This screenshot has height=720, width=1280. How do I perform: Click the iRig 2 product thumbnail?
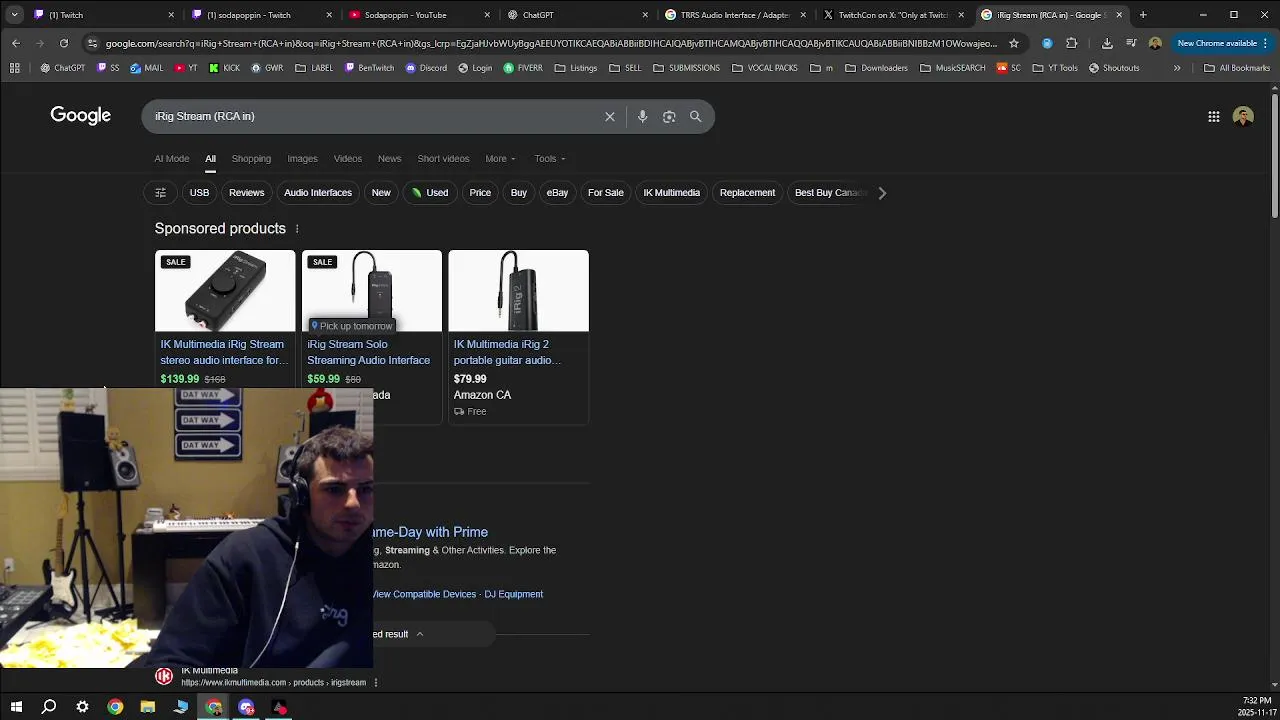pyautogui.click(x=518, y=291)
